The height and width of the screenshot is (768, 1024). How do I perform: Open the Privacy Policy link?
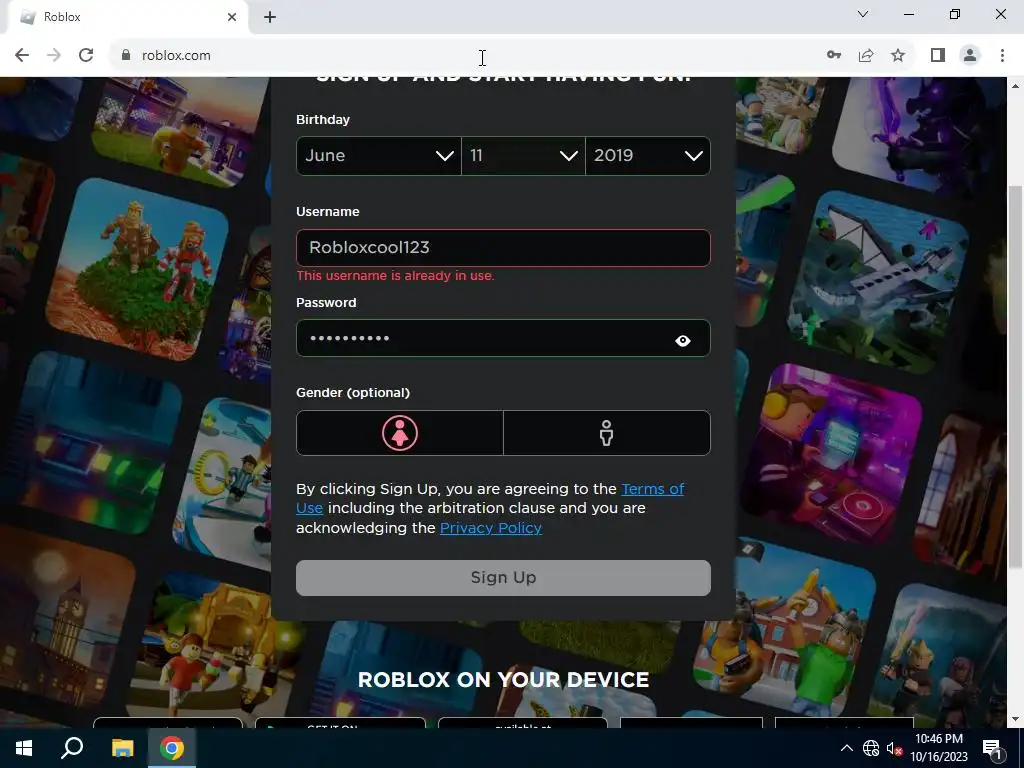point(491,528)
